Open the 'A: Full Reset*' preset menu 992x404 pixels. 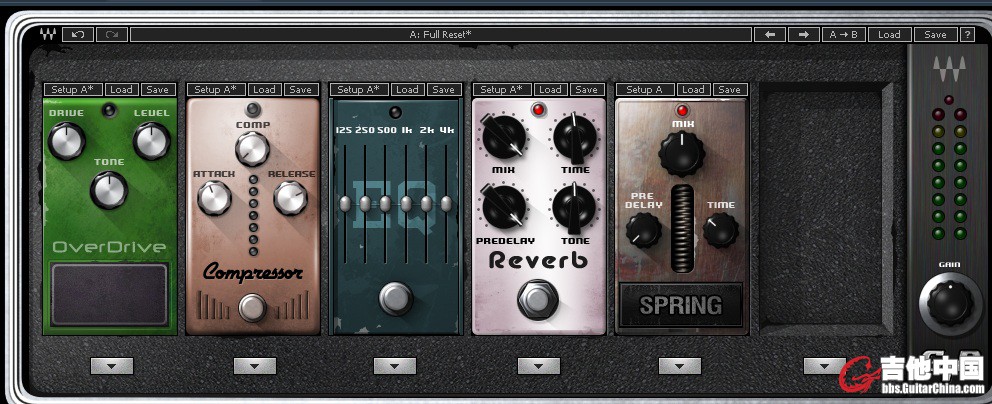pos(440,34)
